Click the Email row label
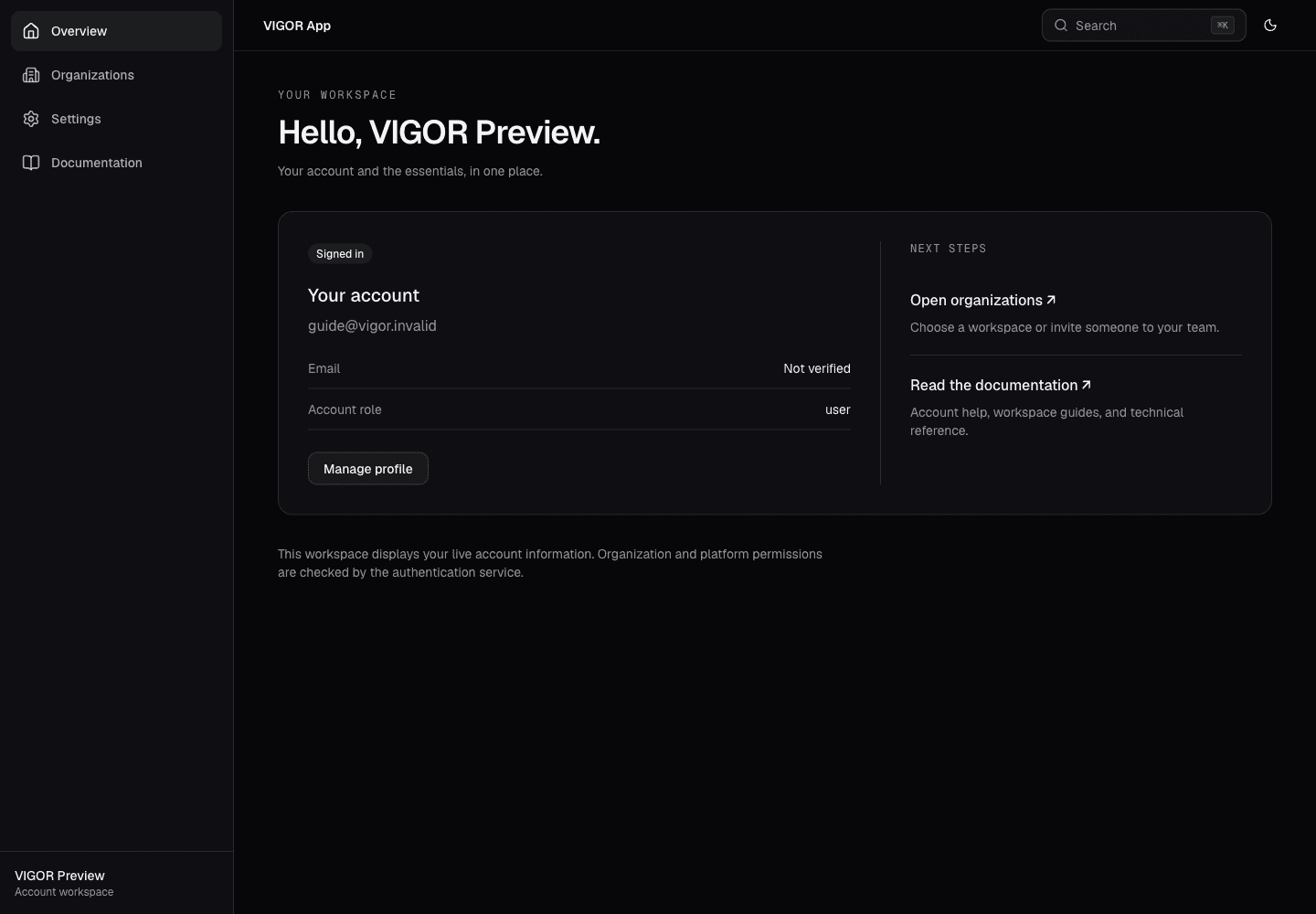Image resolution: width=1316 pixels, height=914 pixels. pos(324,368)
